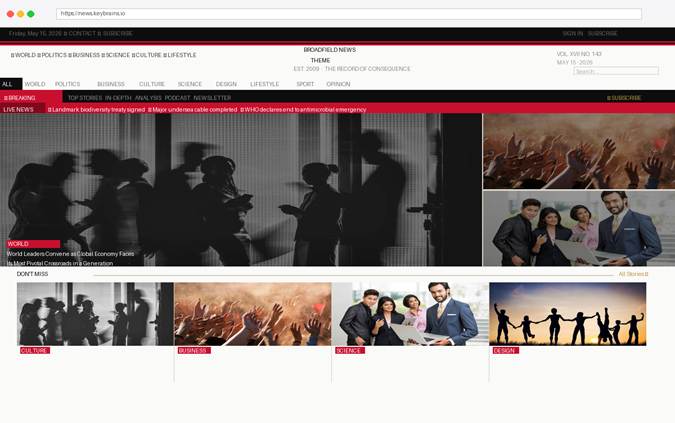
Task: Click the gold Subscribe button in the black bar
Action: 624,98
